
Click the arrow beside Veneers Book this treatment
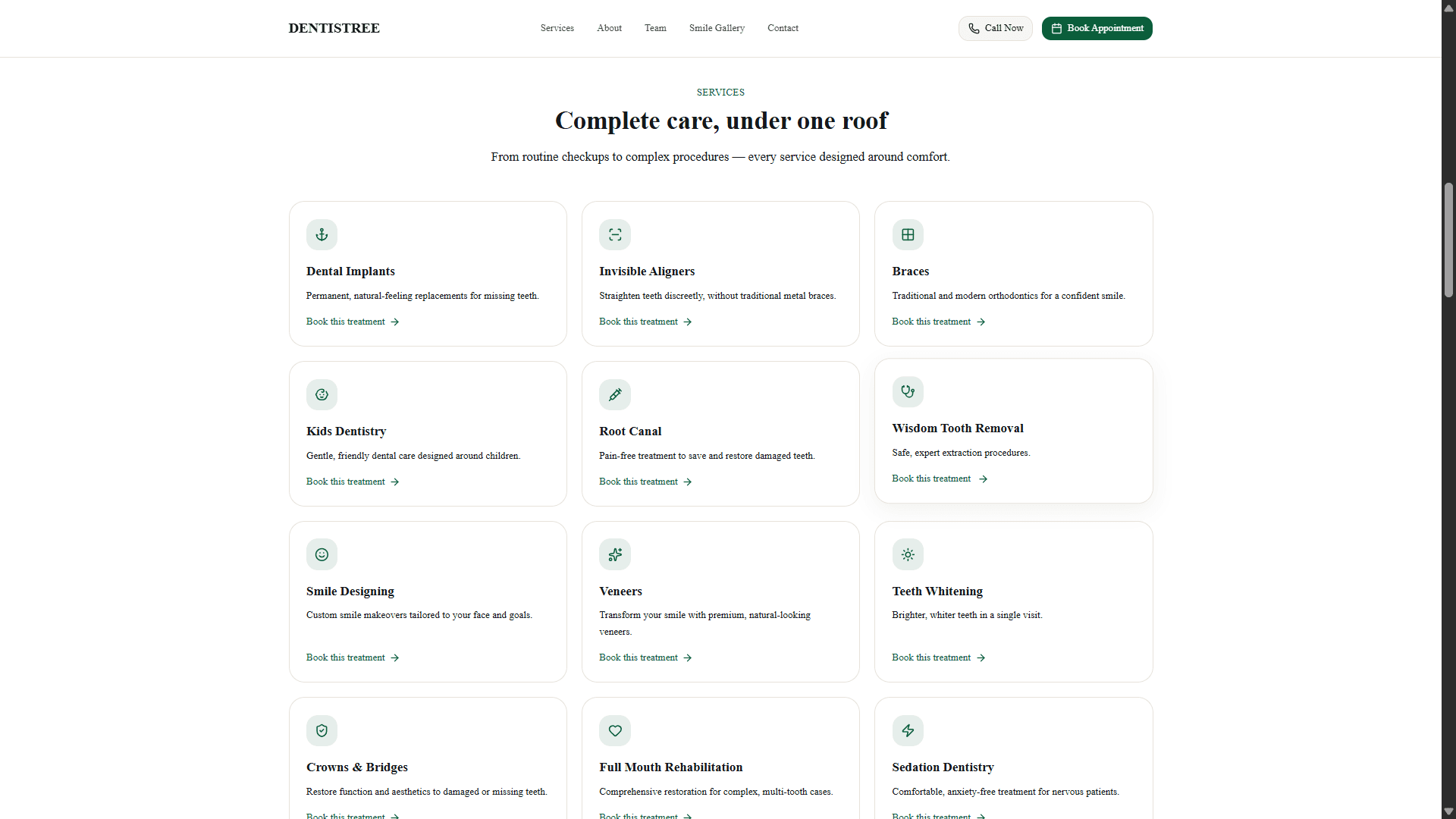coord(687,658)
